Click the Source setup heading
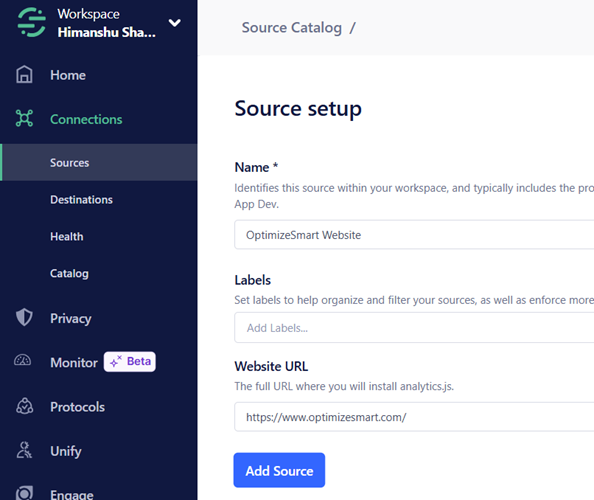The width and height of the screenshot is (594, 500). (298, 109)
